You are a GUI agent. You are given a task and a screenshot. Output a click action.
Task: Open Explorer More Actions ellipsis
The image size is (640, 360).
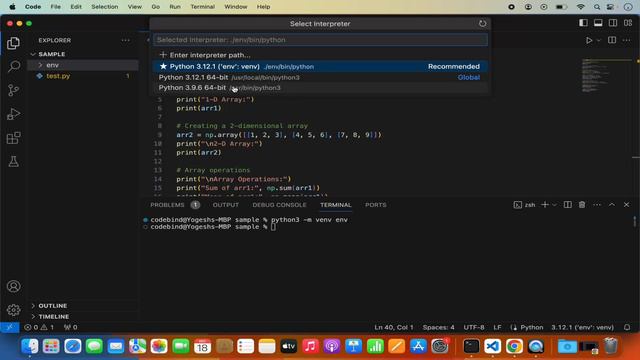[125, 40]
